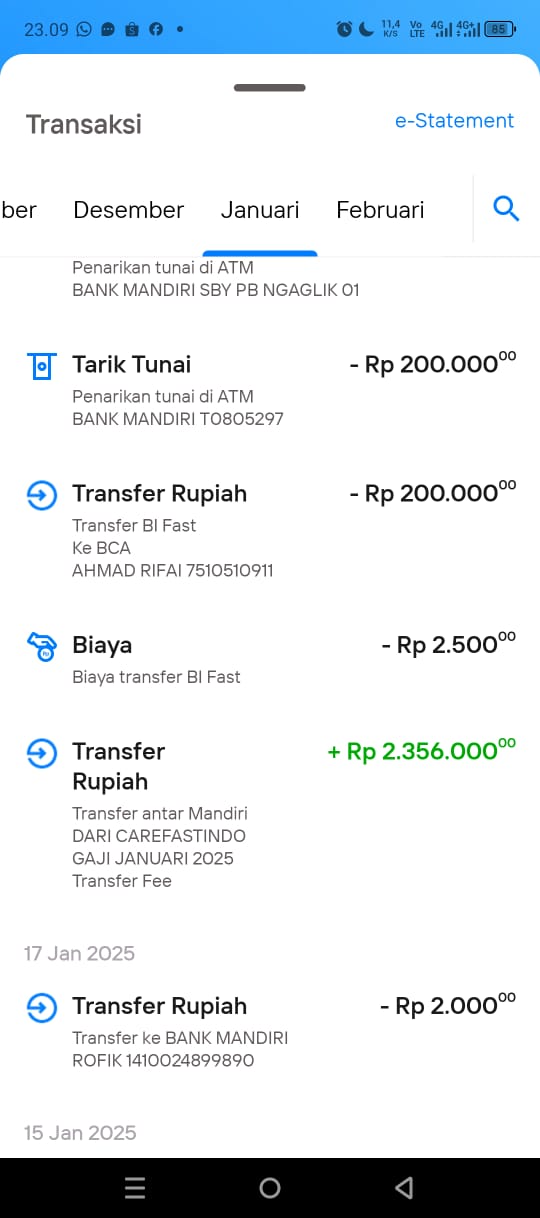Tap the recent apps menu icon
Screen dimensions: 540x1218
click(135, 1188)
